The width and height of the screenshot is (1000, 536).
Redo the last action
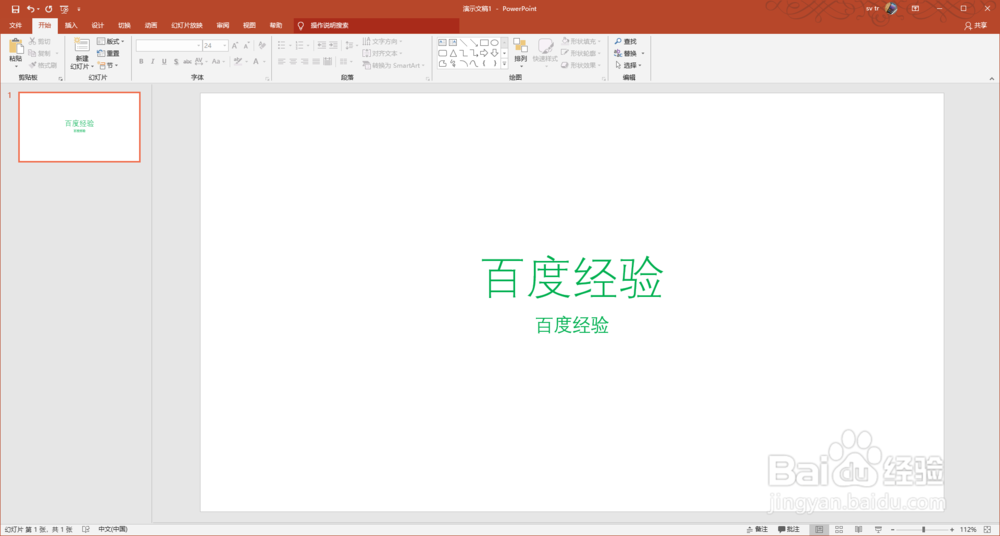point(48,9)
